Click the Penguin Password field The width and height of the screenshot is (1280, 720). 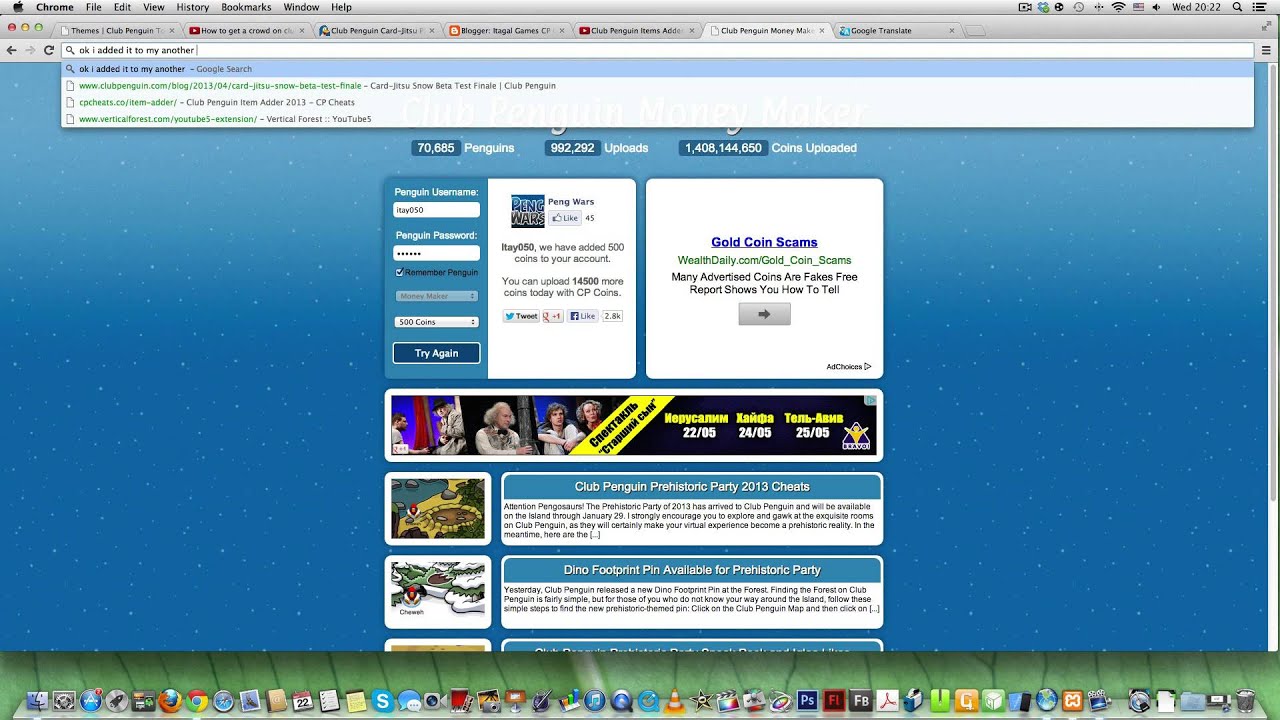coord(436,253)
